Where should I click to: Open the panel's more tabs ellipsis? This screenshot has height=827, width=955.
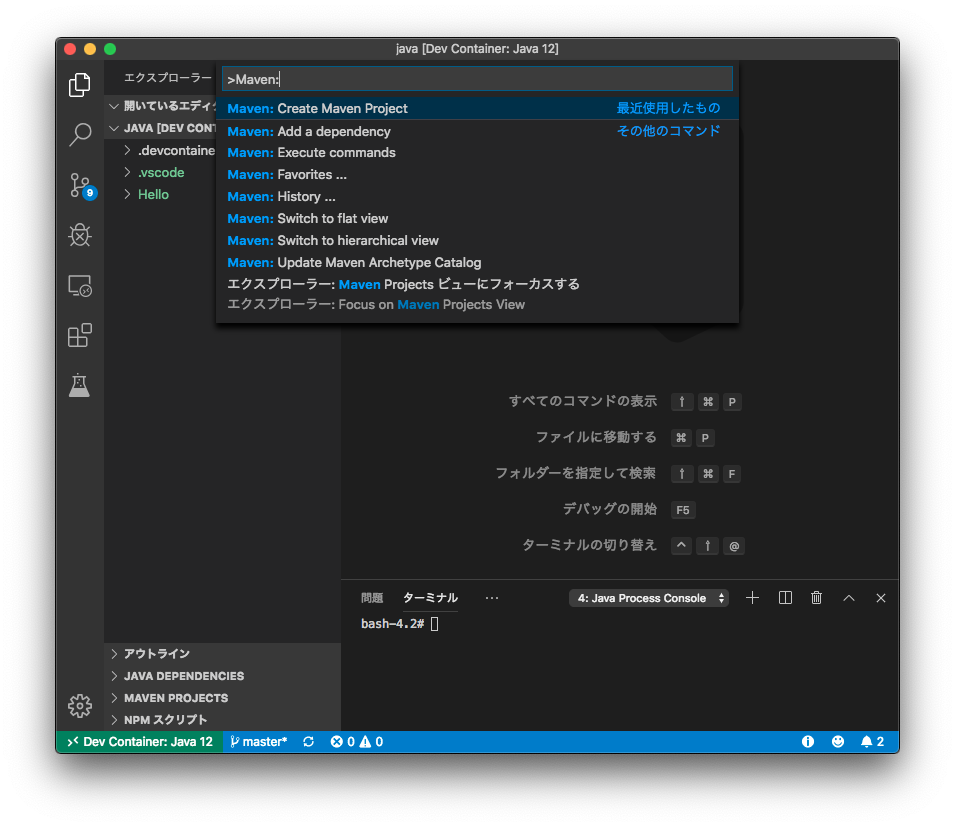click(x=492, y=598)
